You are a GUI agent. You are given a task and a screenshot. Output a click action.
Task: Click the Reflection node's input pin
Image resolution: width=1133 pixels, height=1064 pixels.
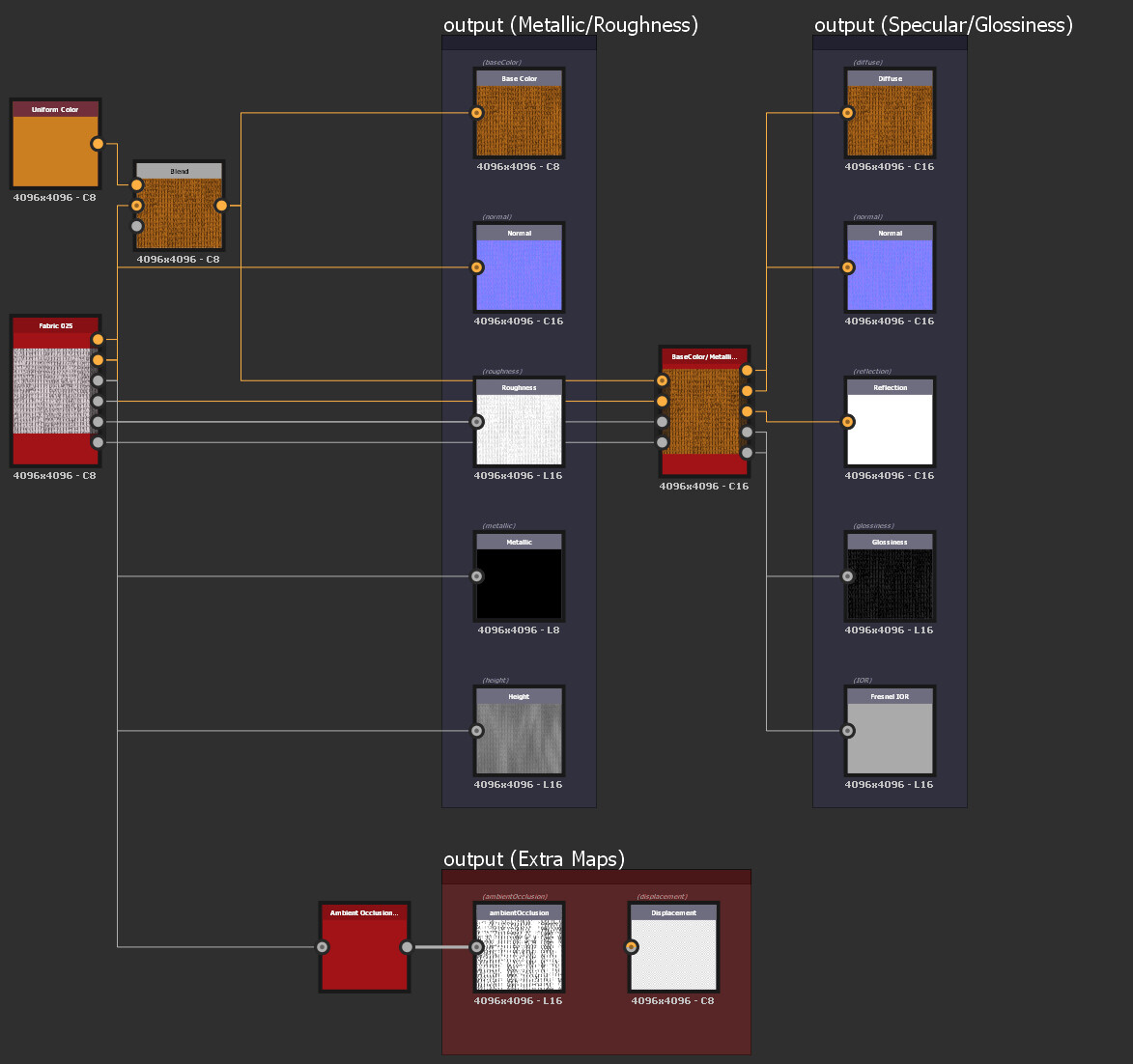[x=848, y=422]
